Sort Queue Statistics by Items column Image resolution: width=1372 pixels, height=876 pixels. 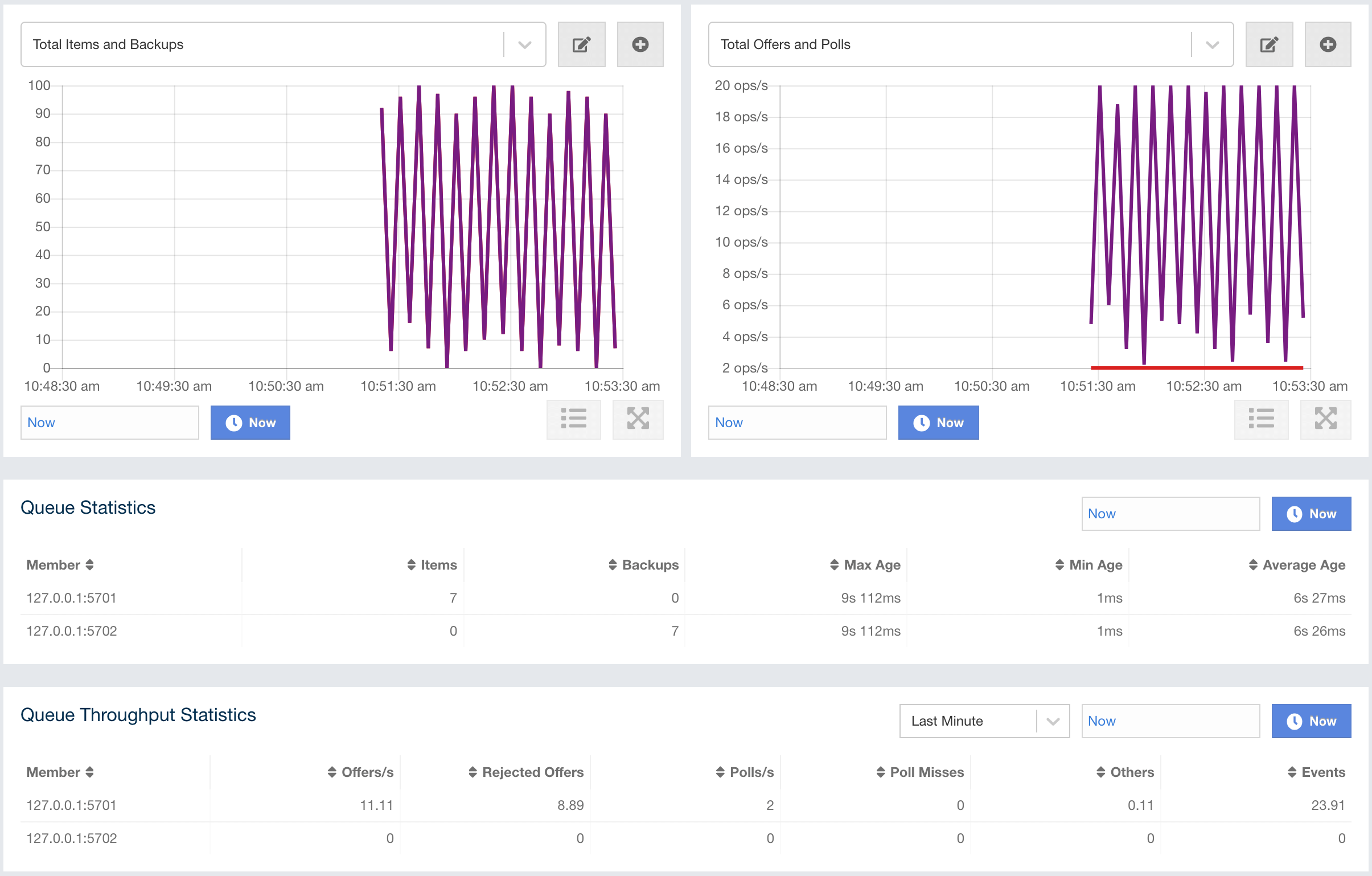pos(432,565)
